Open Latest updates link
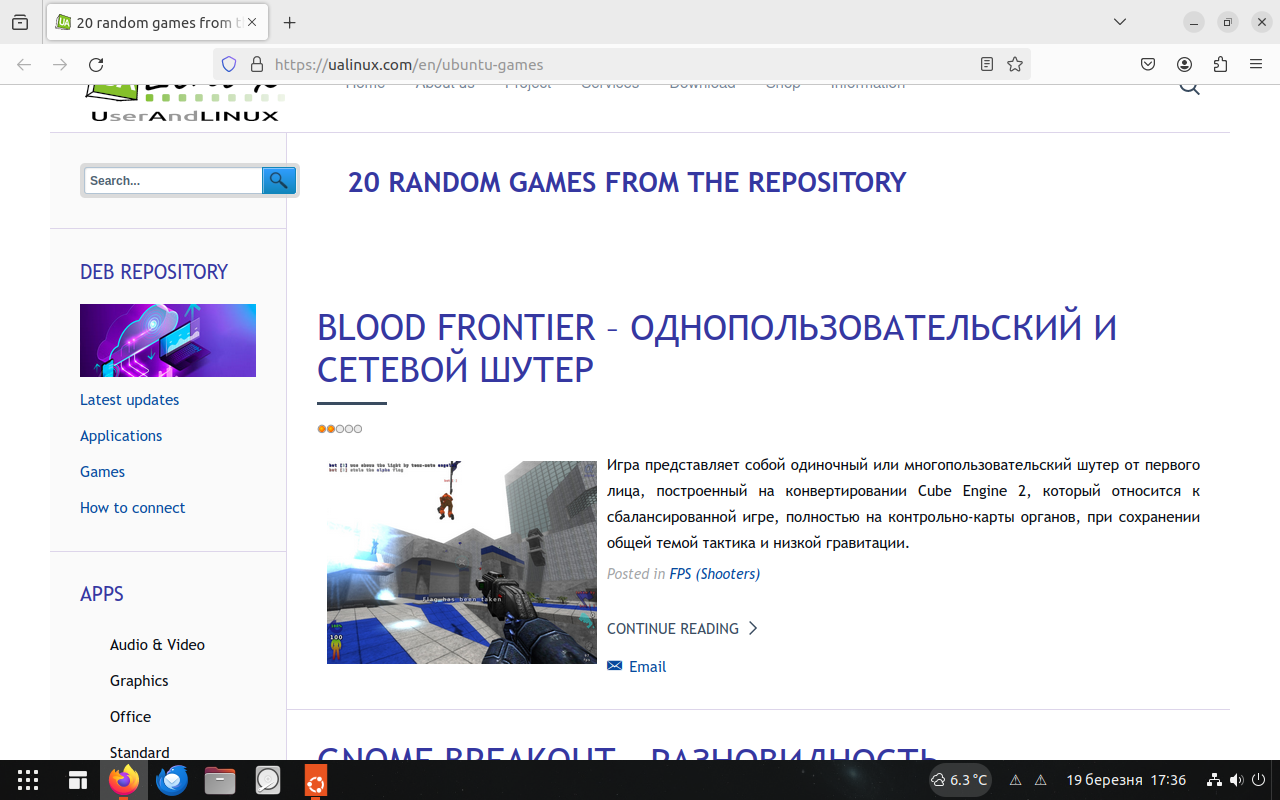Image resolution: width=1280 pixels, height=800 pixels. 130,400
